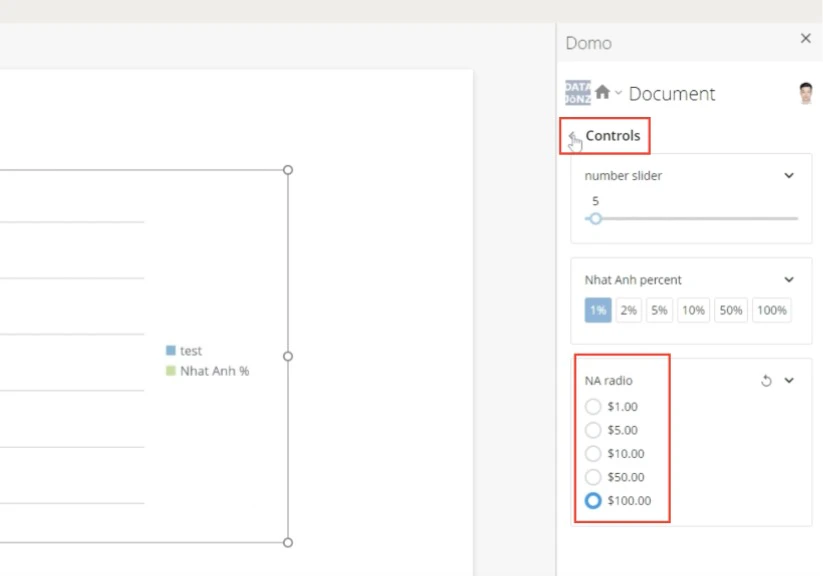Click the number slider track

click(692, 218)
